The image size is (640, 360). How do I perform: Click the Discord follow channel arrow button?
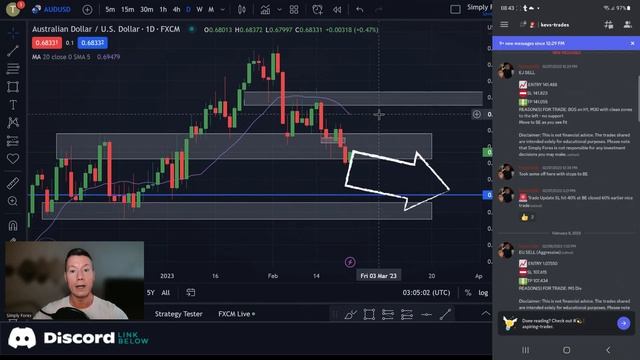pyautogui.click(x=623, y=324)
